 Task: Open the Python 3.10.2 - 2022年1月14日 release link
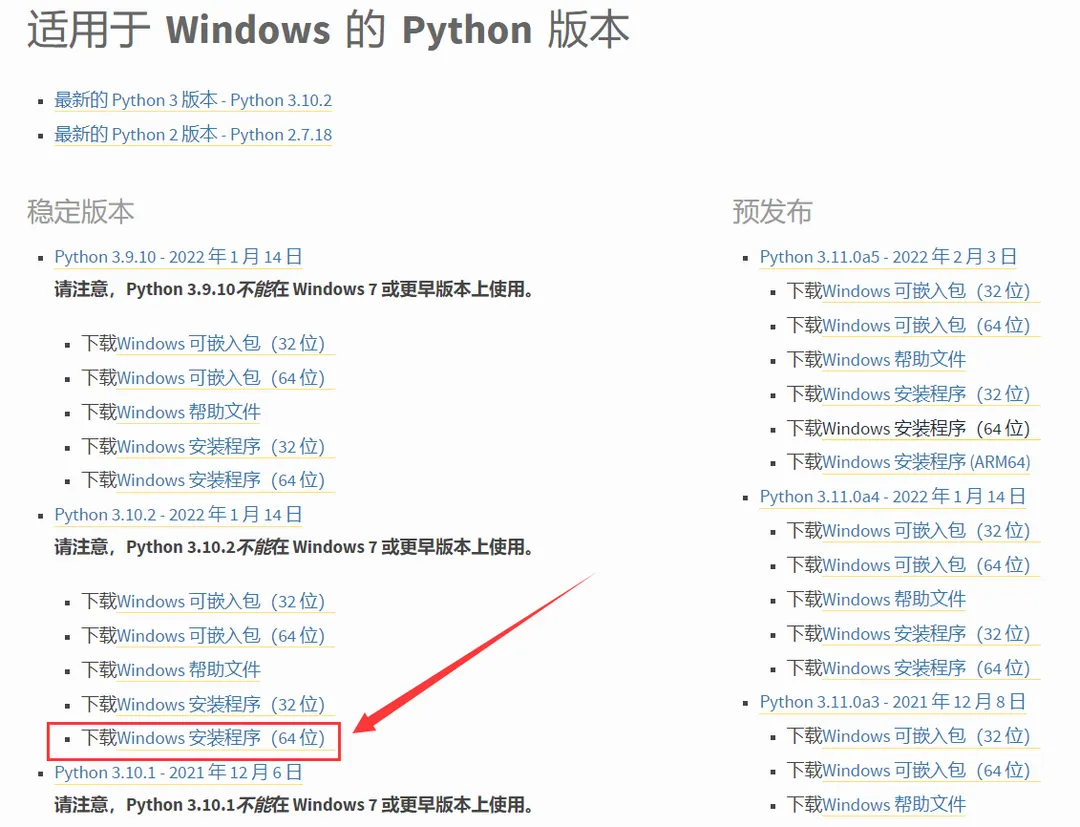pos(178,514)
